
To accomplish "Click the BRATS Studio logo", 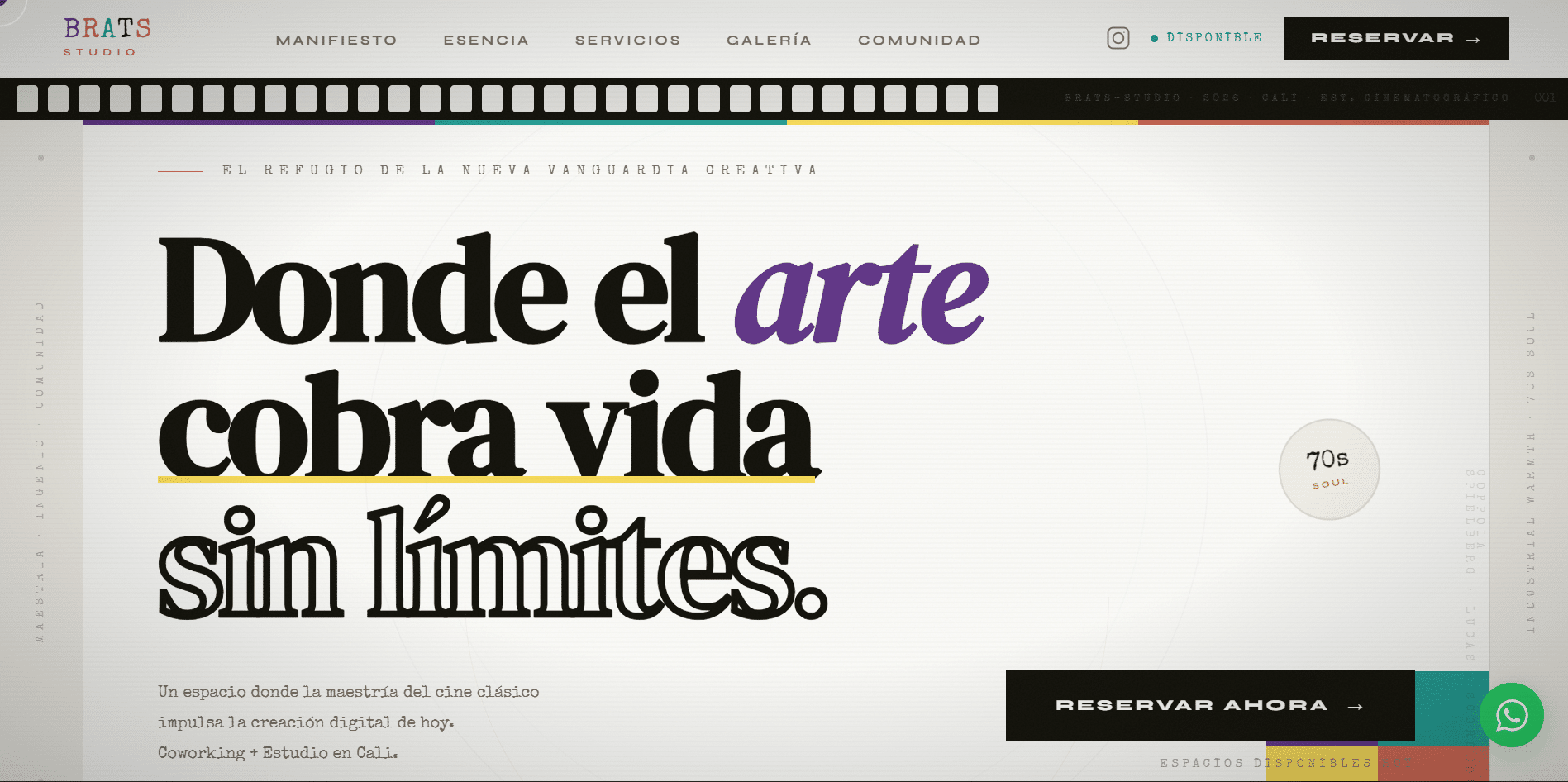I will click(x=107, y=37).
